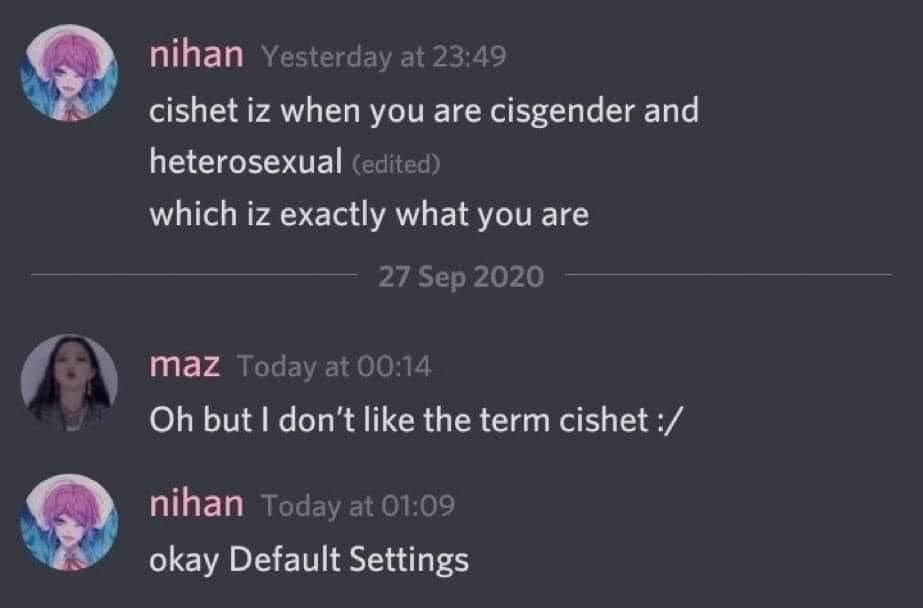Click the "okay Default Settings" message
The width and height of the screenshot is (923, 608).
(x=309, y=559)
